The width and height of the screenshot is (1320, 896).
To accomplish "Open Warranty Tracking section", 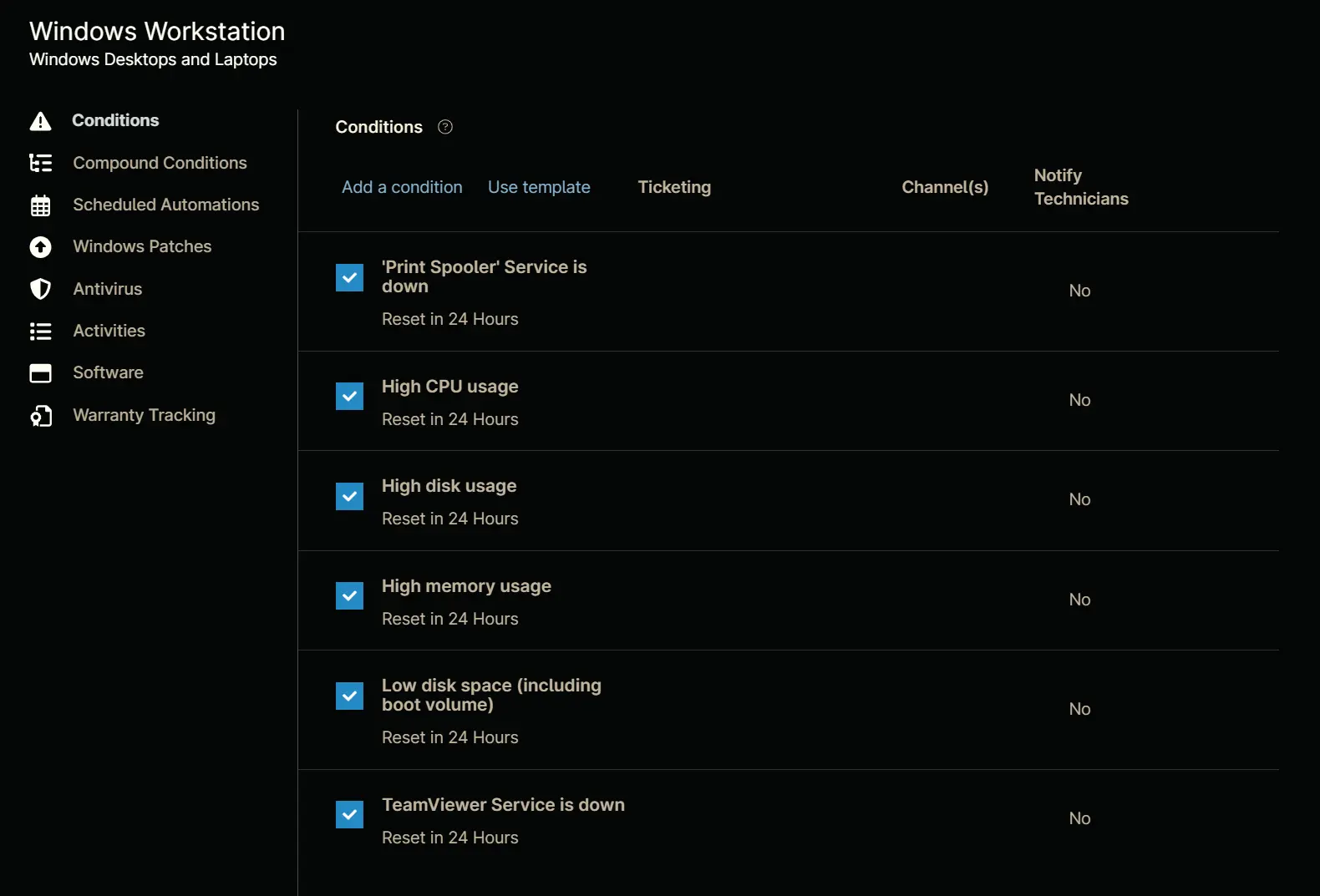I will click(x=145, y=415).
